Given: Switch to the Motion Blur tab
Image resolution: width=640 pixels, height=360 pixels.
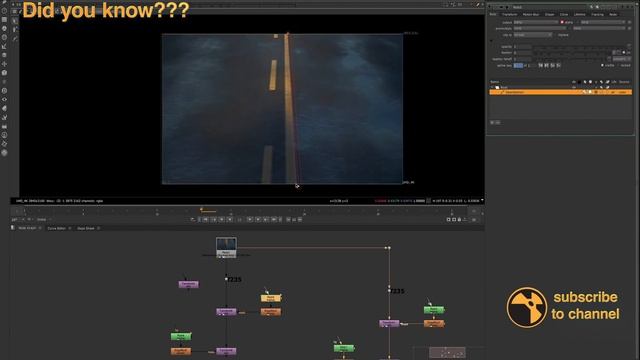Looking at the screenshot, I should [x=531, y=14].
